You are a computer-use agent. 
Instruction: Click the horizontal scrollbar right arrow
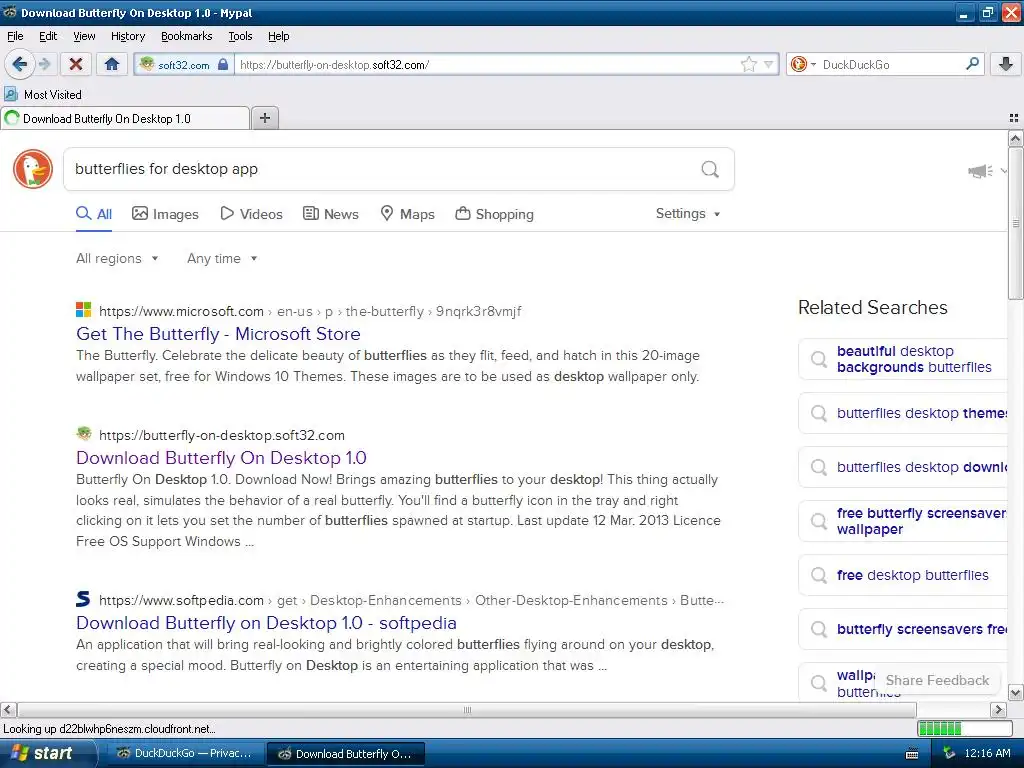(998, 709)
